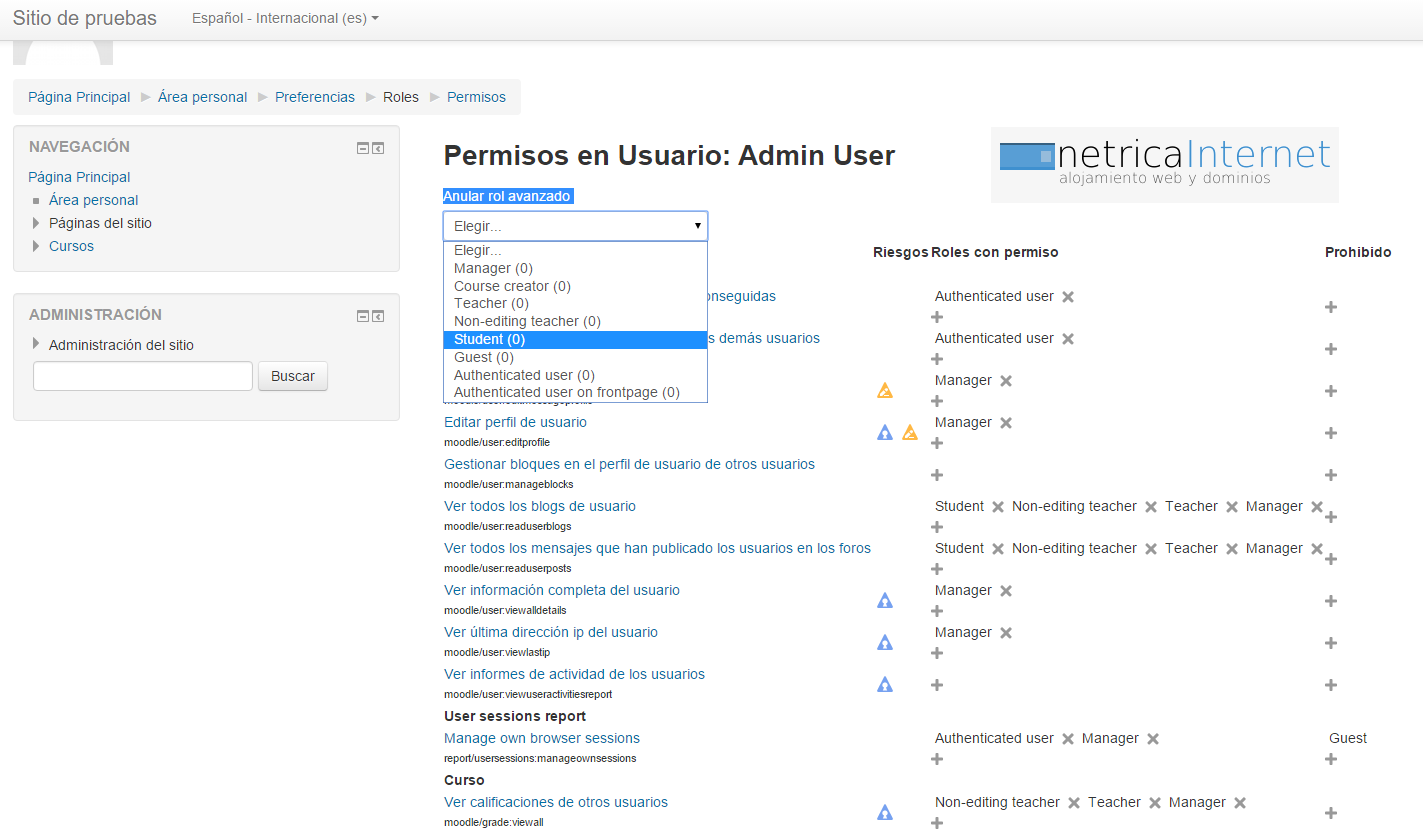Image resolution: width=1423 pixels, height=839 pixels.
Task: Dock the ADMINISTRACIÓN block using its arrow icon
Action: click(378, 315)
